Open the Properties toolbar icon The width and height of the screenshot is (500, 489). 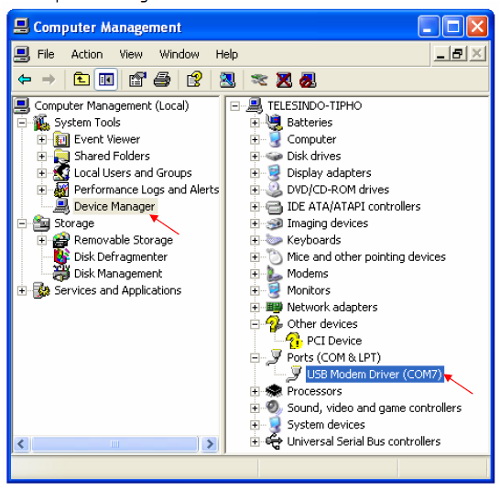pyautogui.click(x=138, y=80)
